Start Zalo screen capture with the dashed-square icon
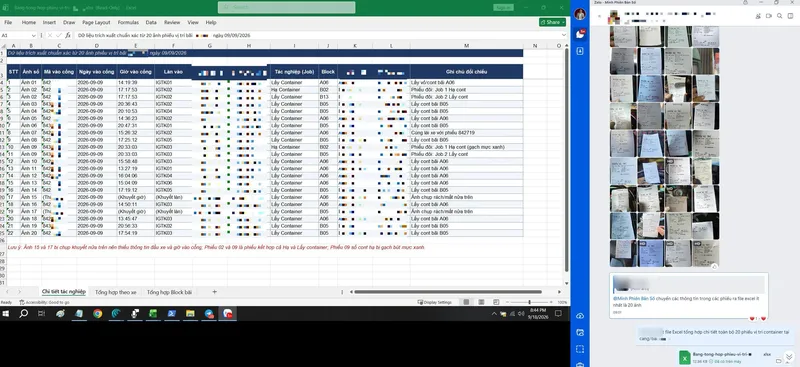The height and width of the screenshot is (367, 800). pyautogui.click(x=580, y=349)
